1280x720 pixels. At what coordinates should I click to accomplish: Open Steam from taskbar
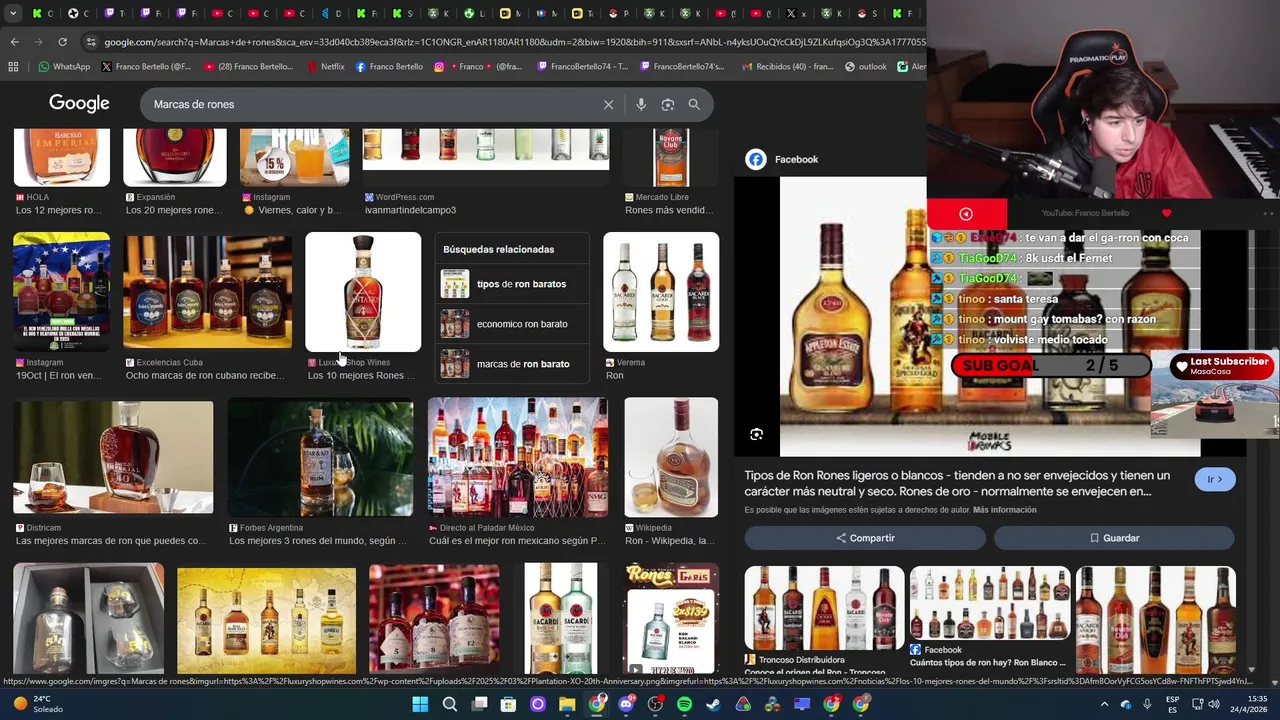click(x=713, y=704)
